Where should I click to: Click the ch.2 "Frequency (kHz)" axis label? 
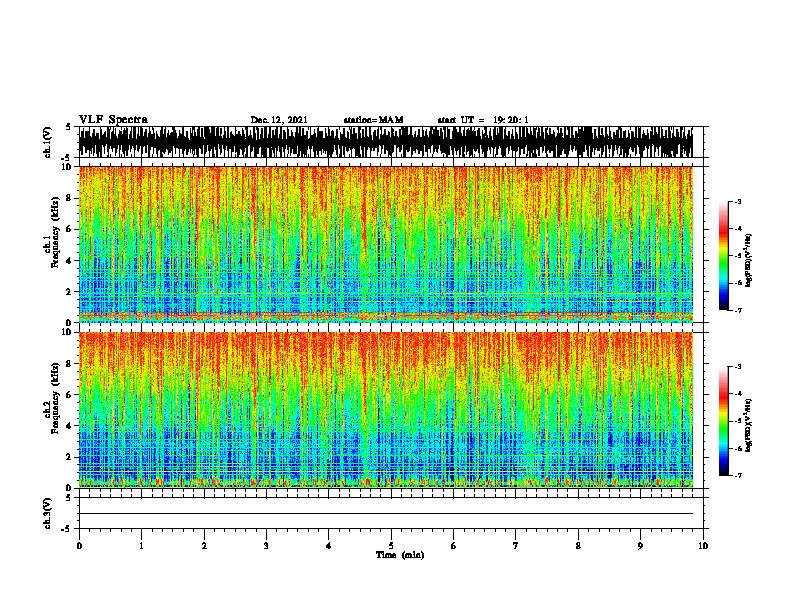(x=55, y=398)
